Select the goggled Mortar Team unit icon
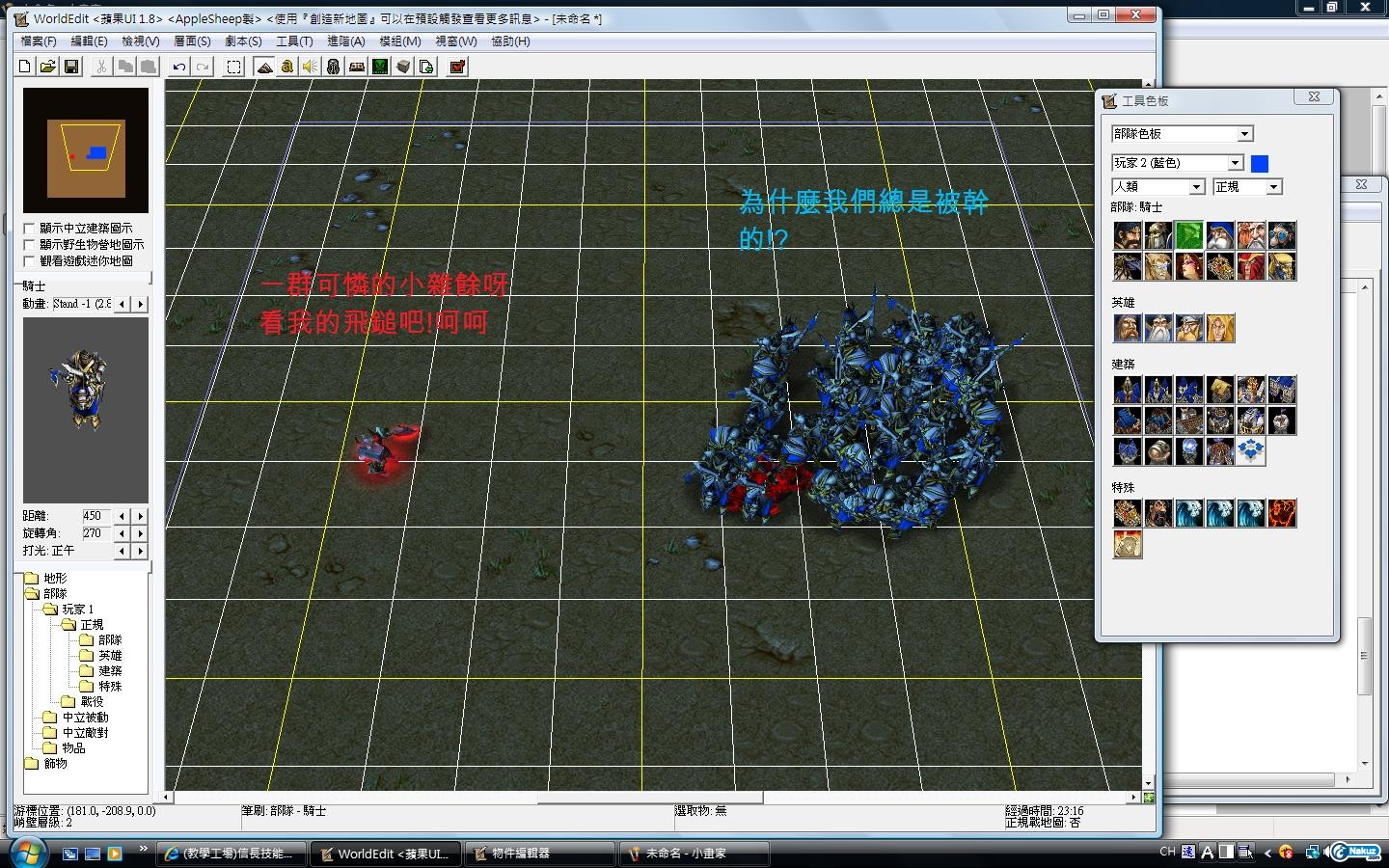This screenshot has width=1389, height=868. (x=1282, y=235)
